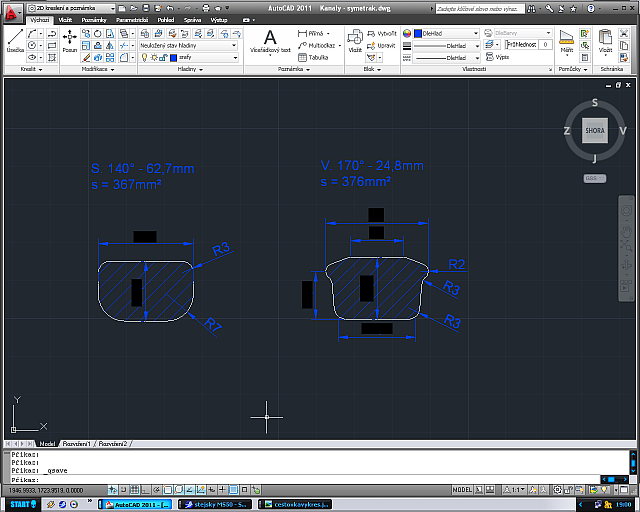Viewport: 640px width, 512px height.
Task: Click the Plot printer icon in quick access toolbar
Action: coord(206,8)
